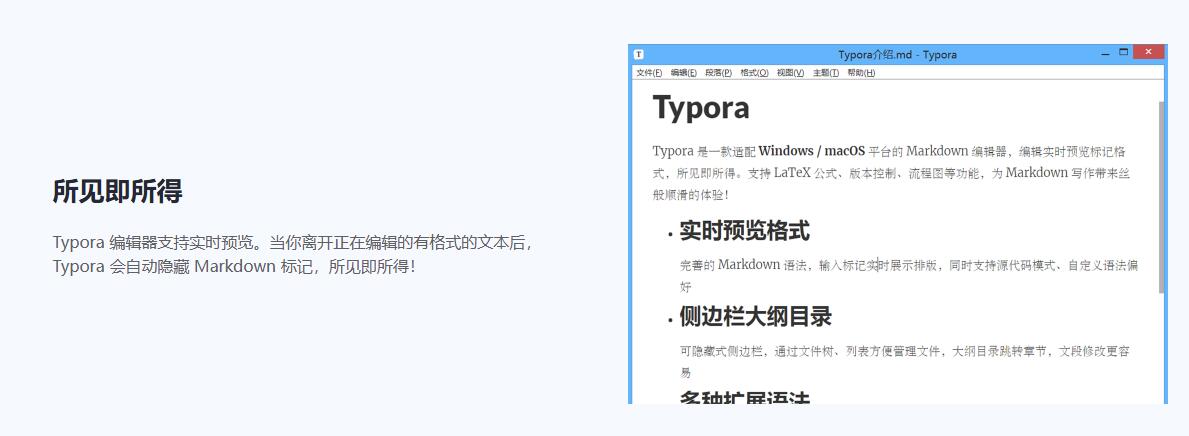The width and height of the screenshot is (1189, 436).
Task: Open the 帮助(H) menu
Action: 861,73
